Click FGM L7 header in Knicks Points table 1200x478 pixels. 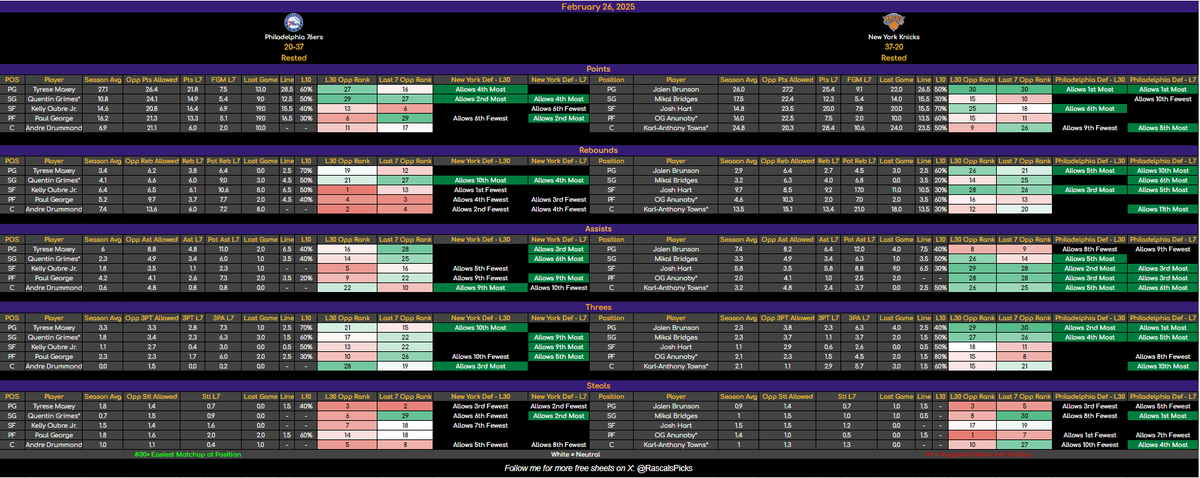[x=857, y=79]
